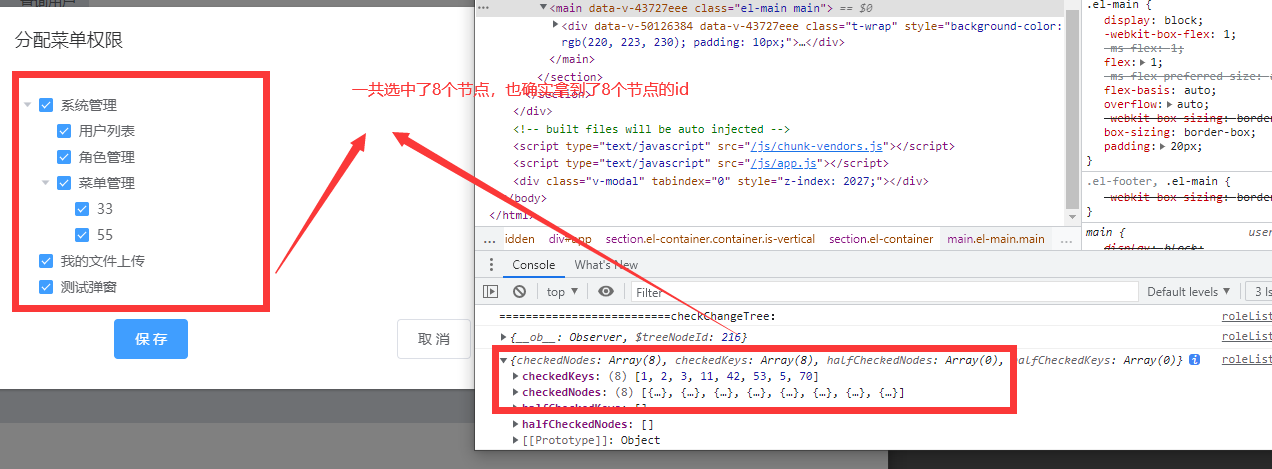Click the ellipsis beside the main element line
Screen dimensions: 1272x469
point(483,7)
